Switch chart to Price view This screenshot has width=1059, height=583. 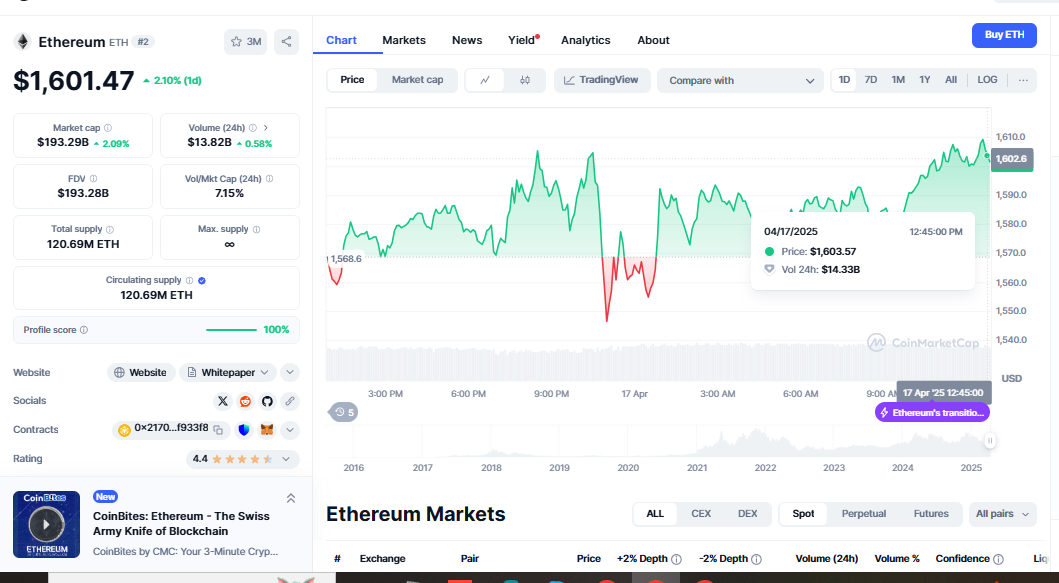[x=352, y=80]
